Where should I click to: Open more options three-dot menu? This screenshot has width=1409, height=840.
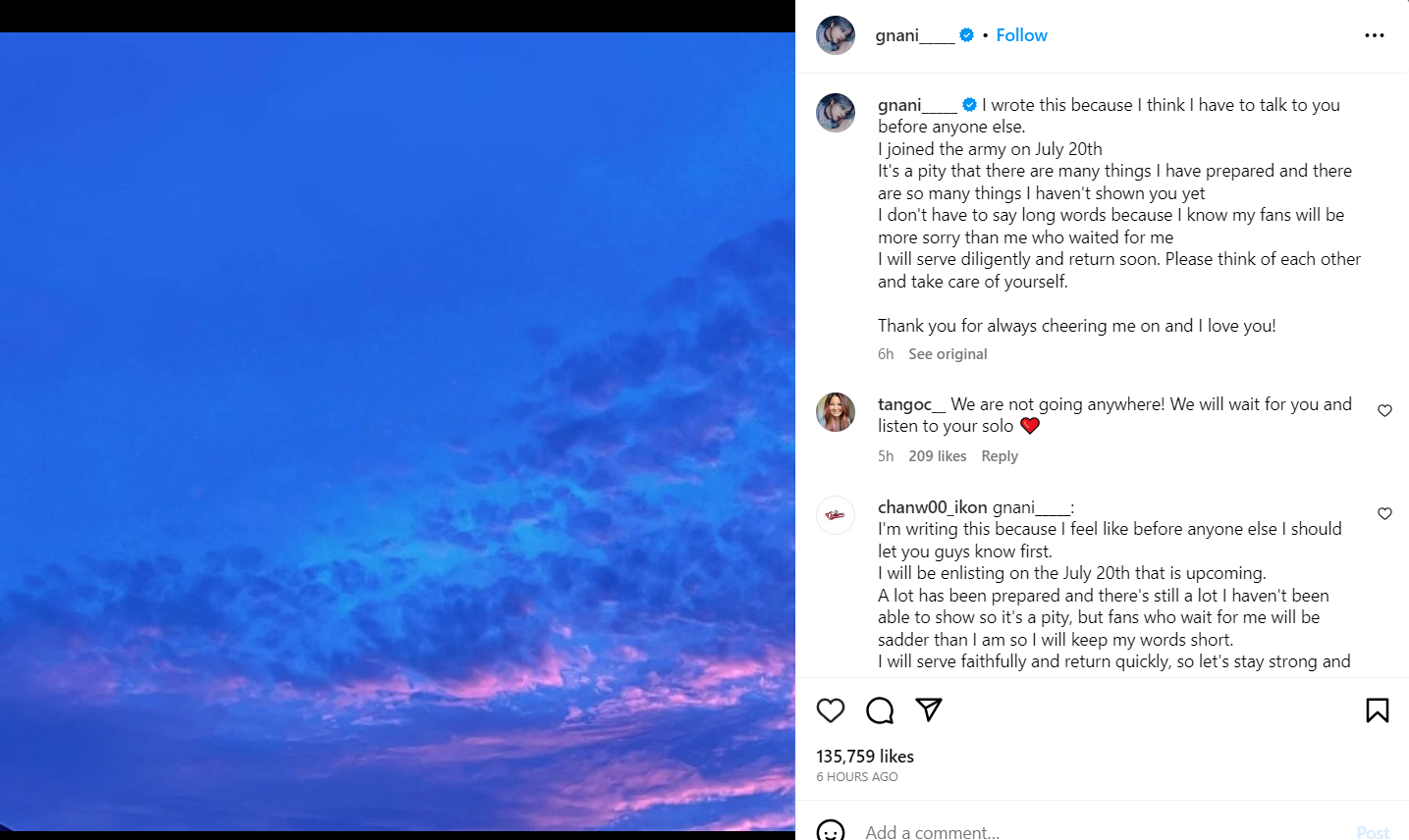[1374, 35]
